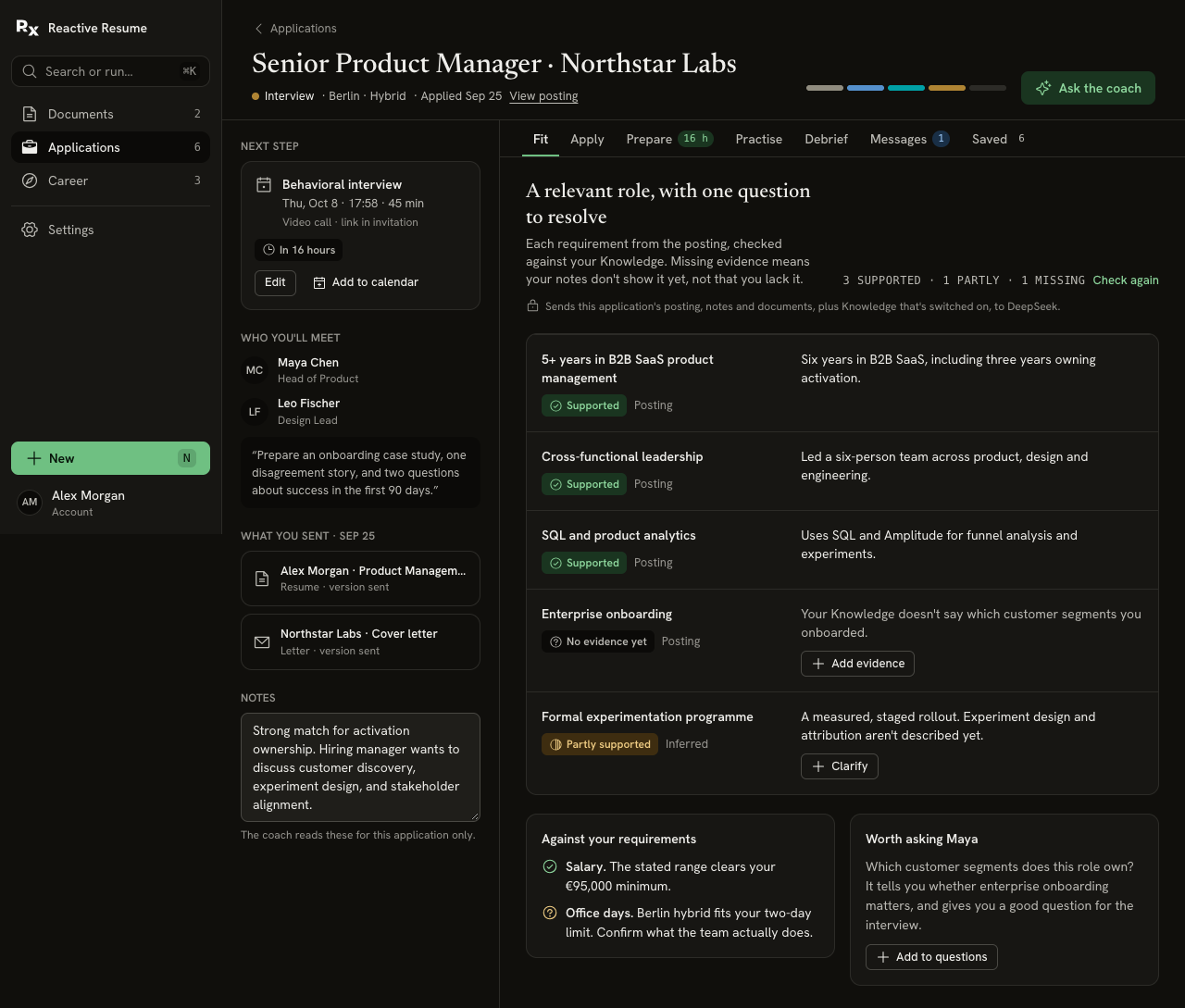This screenshot has height=1008, width=1185.
Task: Switch to the Prepare tab
Action: (x=668, y=139)
